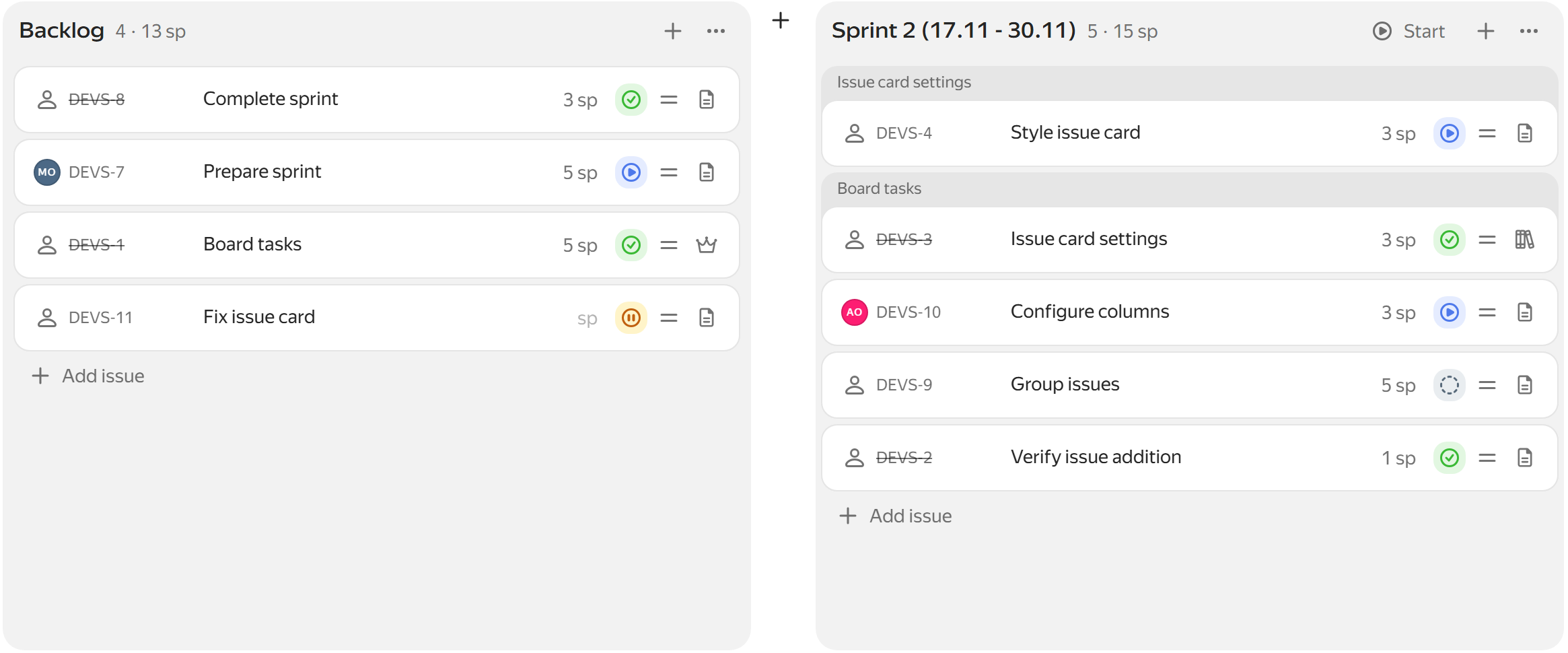This screenshot has height=653, width=1568.
Task: Open Sprint 2 more options menu
Action: (1528, 31)
